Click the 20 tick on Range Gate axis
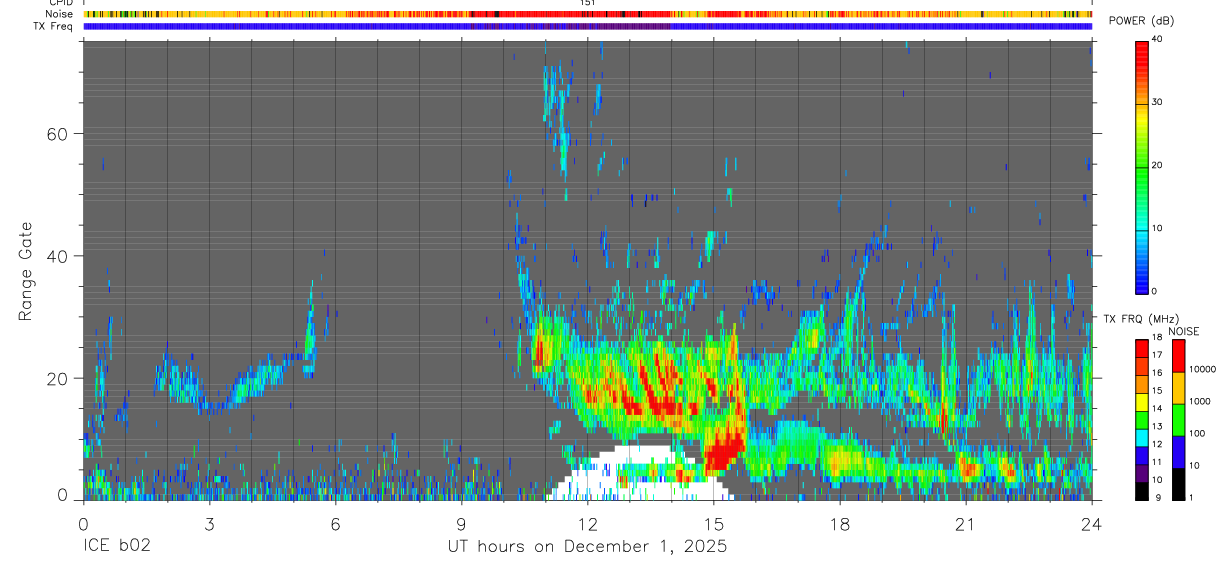The height and width of the screenshot is (567, 1228). pos(55,378)
